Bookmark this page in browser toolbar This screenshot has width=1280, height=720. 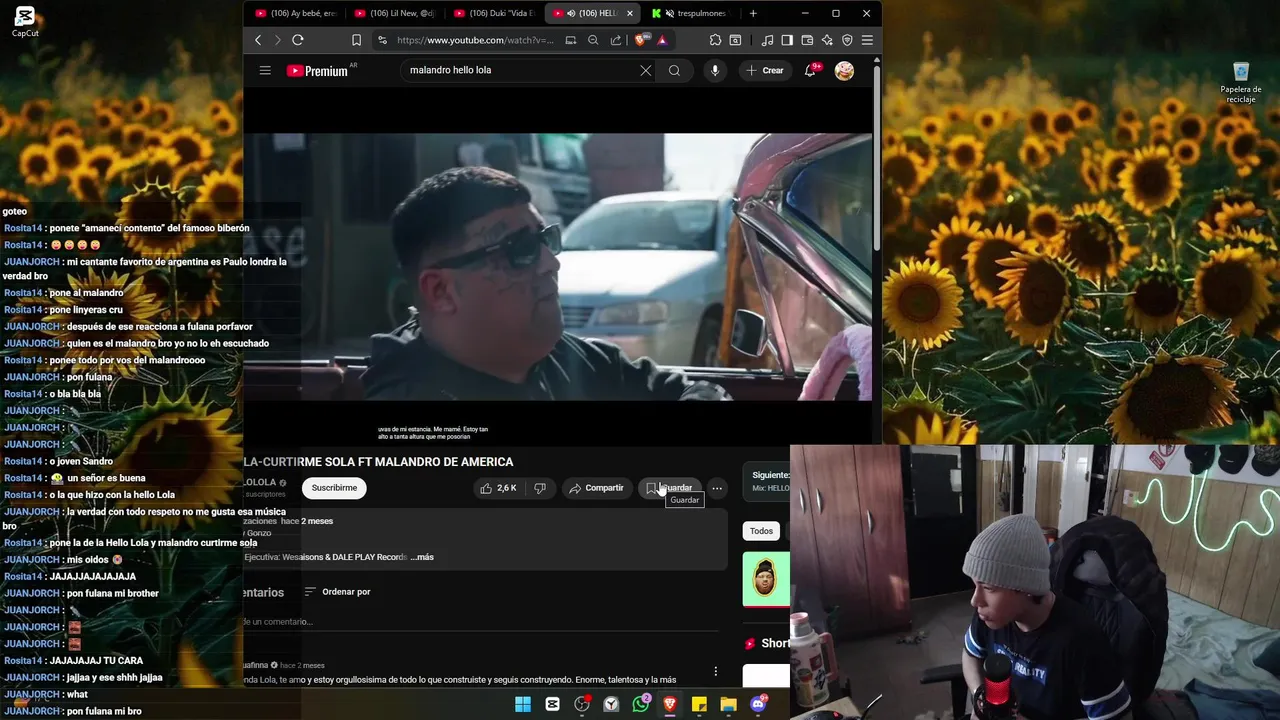(x=356, y=40)
